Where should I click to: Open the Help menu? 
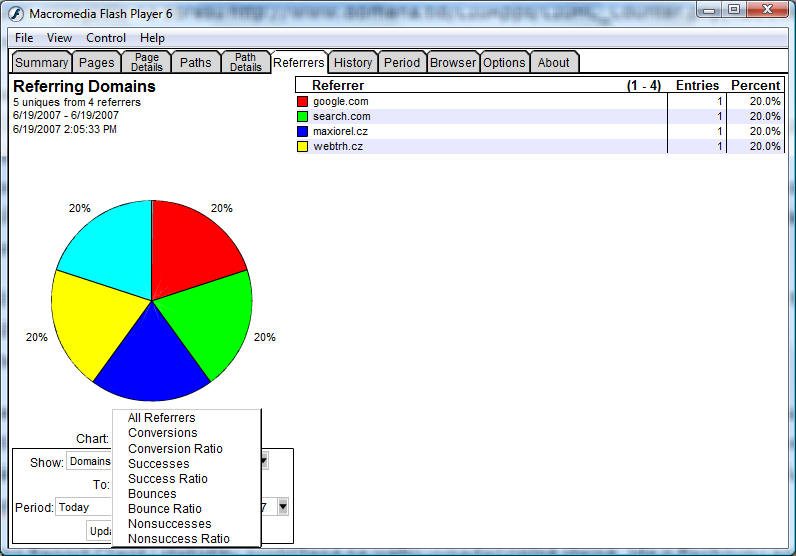(x=152, y=38)
